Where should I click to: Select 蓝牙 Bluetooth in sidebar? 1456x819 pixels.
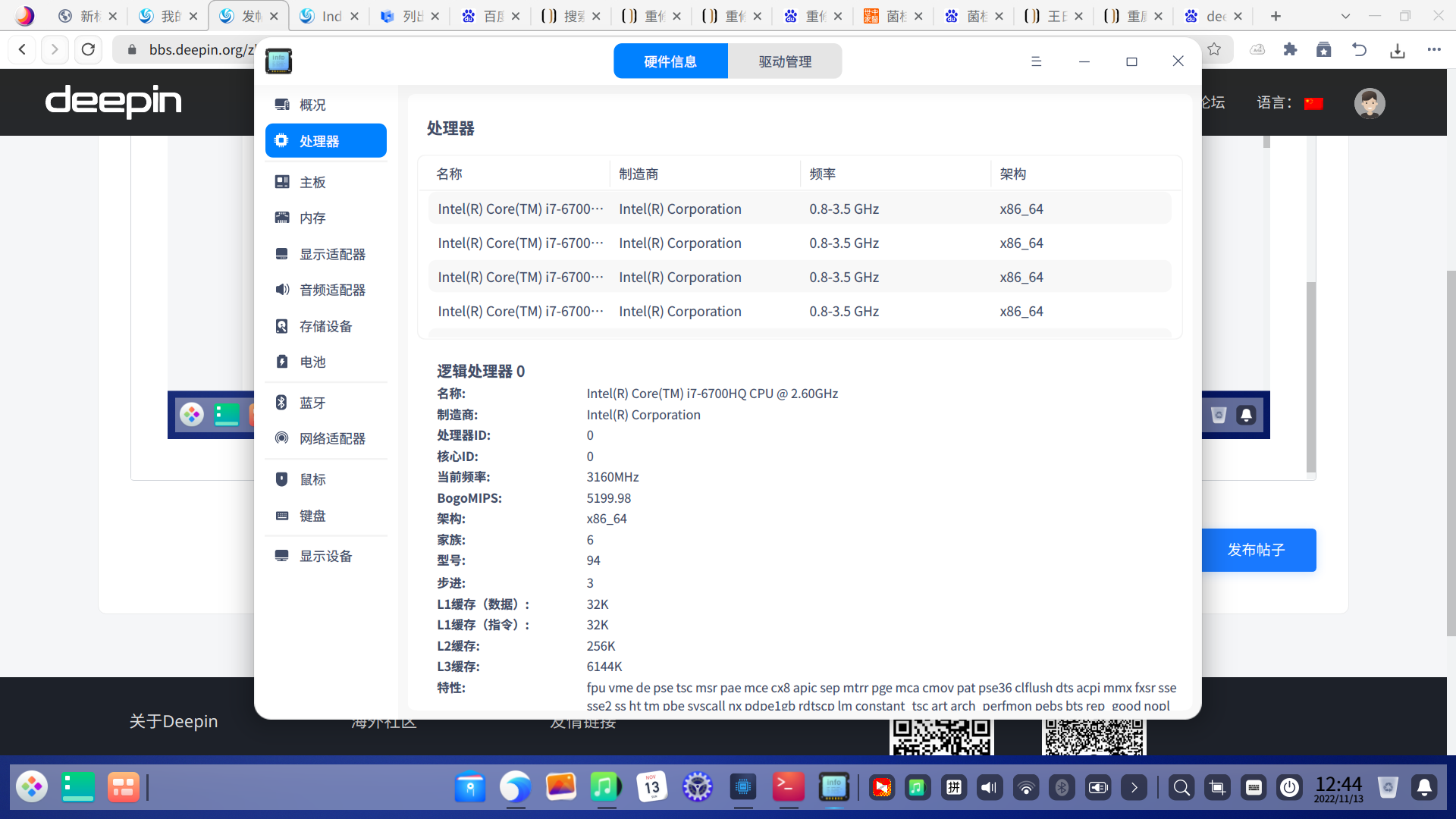pyautogui.click(x=312, y=403)
